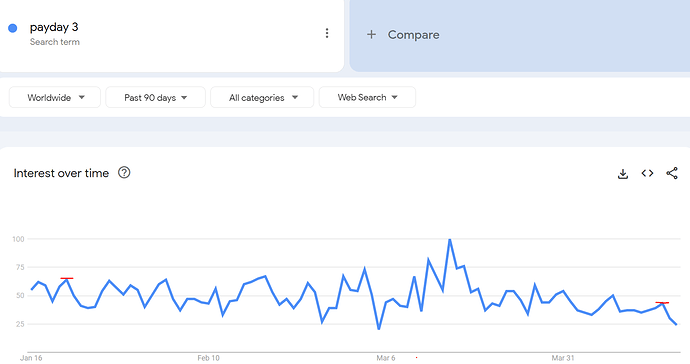Screen dimensions: 690x364
Task: Expand the Worldwide region dropdown
Action: click(55, 97)
